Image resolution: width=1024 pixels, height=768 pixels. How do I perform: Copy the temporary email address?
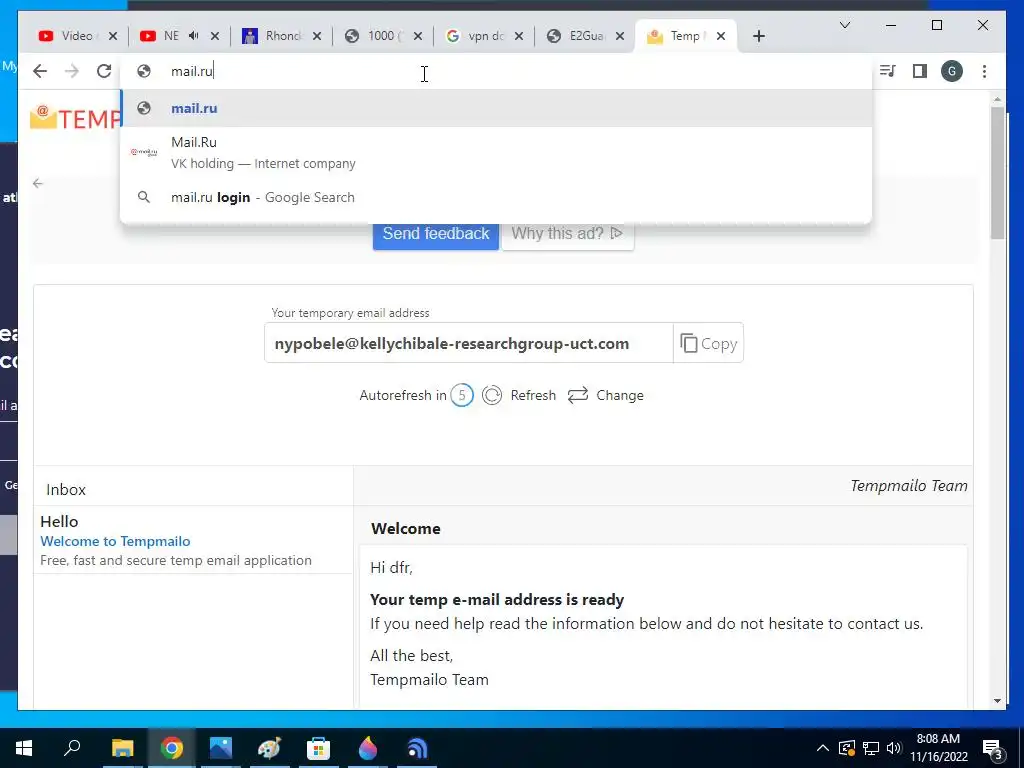pos(709,344)
